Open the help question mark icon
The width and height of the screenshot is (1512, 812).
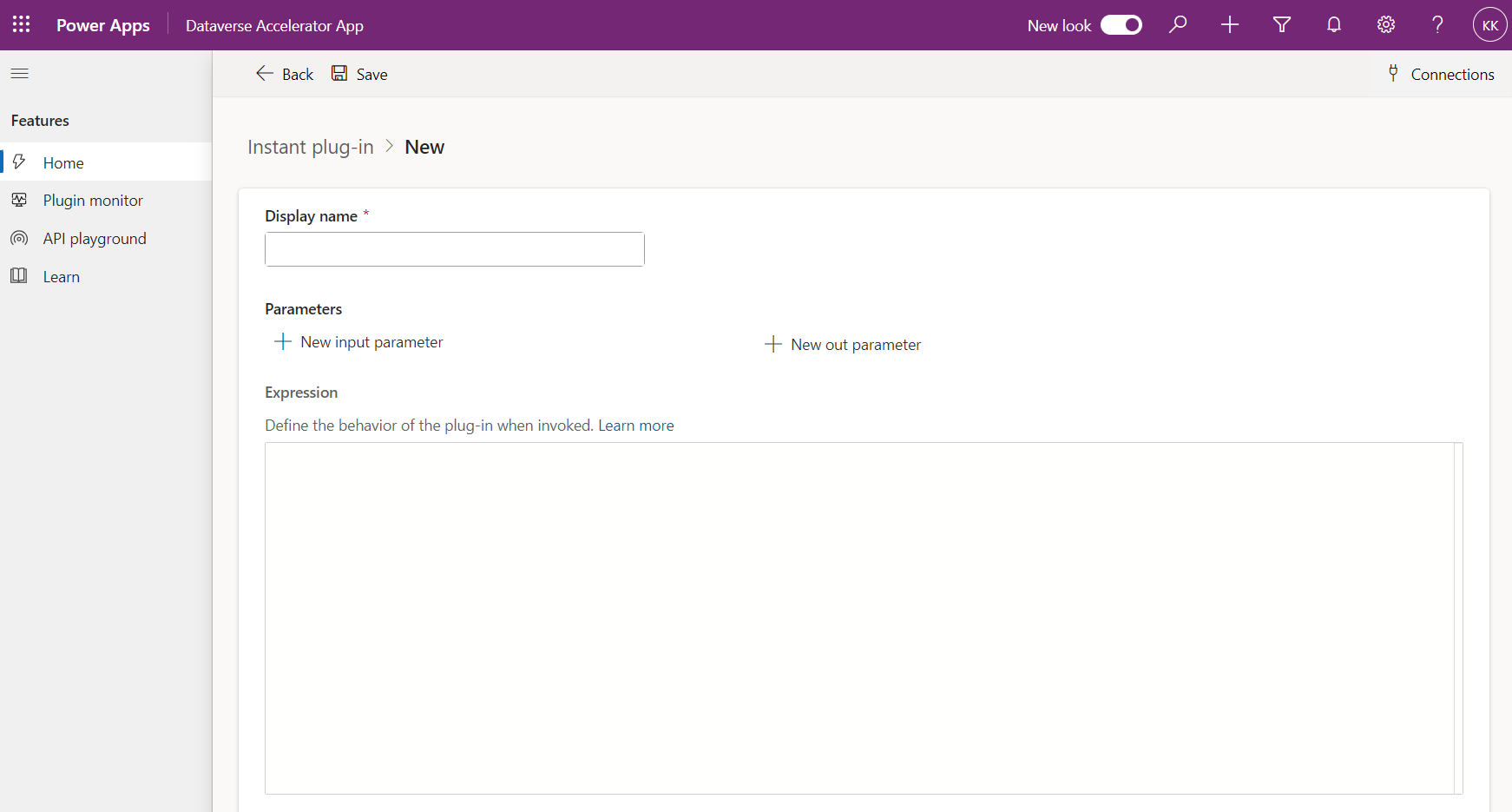[x=1438, y=25]
